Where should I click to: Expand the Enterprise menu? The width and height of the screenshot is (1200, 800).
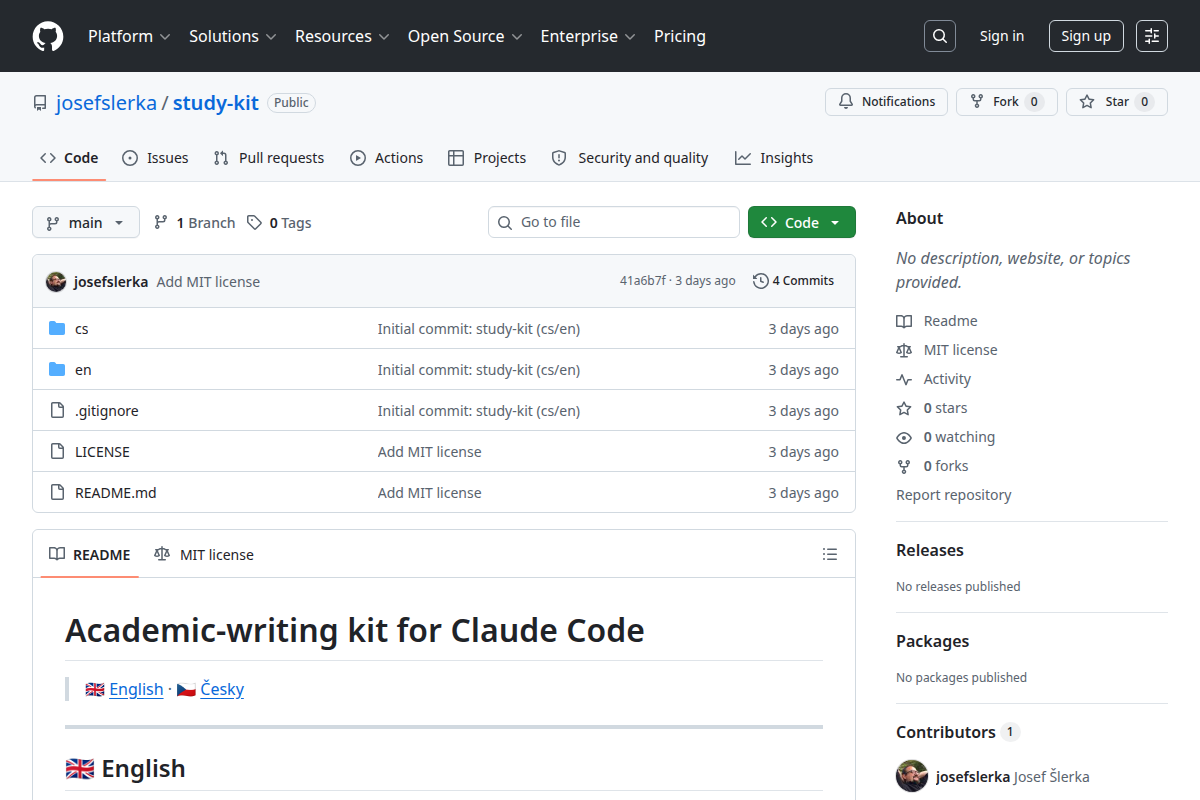click(x=588, y=36)
